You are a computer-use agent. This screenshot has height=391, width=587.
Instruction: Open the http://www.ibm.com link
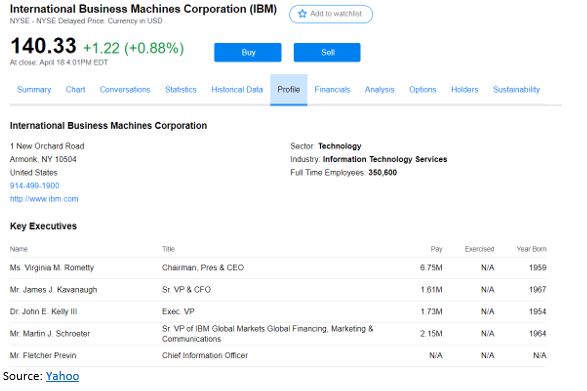44,199
